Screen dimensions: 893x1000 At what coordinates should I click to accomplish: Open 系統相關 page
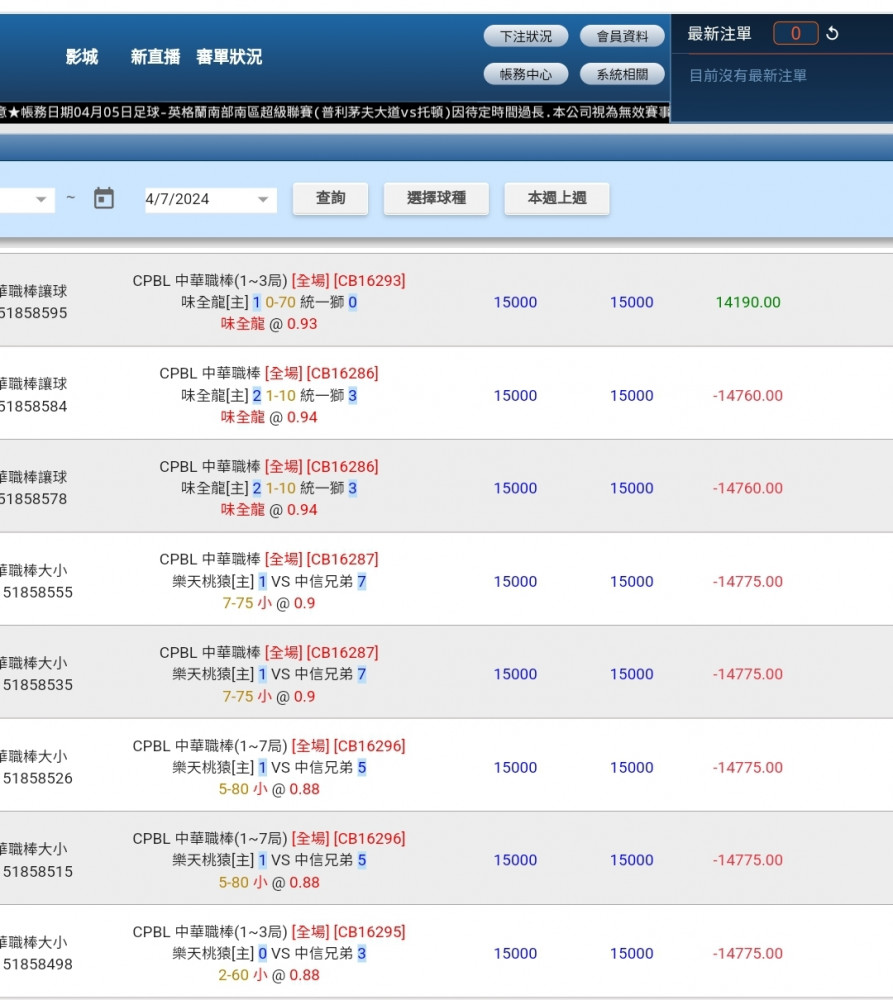pos(622,75)
